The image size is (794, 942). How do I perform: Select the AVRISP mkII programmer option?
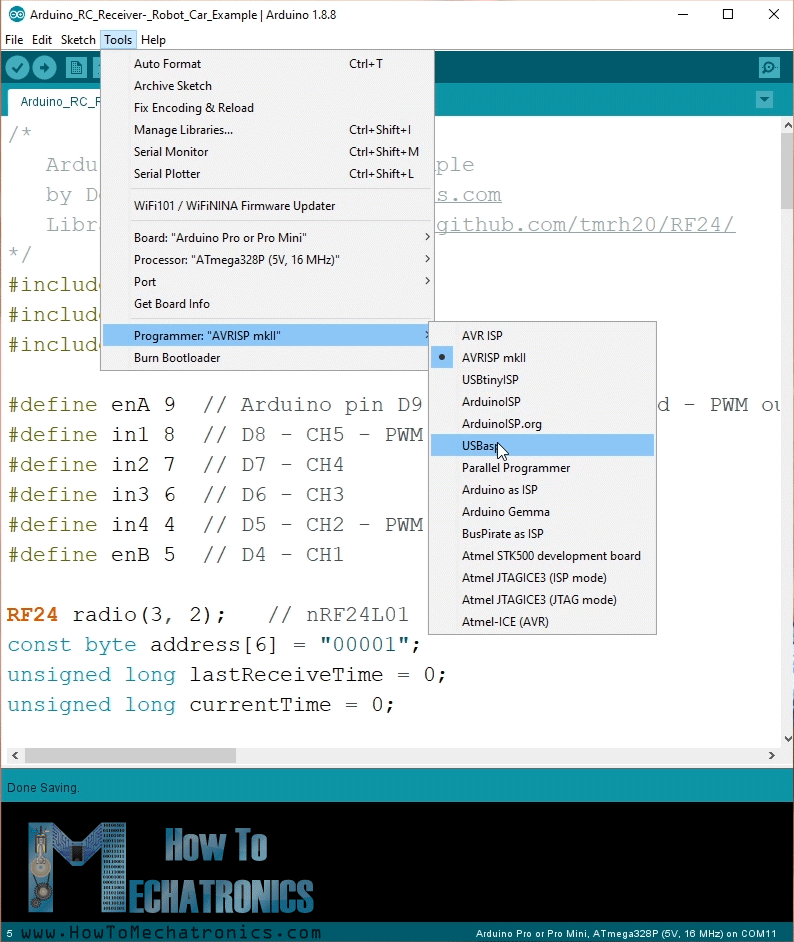[x=493, y=358]
